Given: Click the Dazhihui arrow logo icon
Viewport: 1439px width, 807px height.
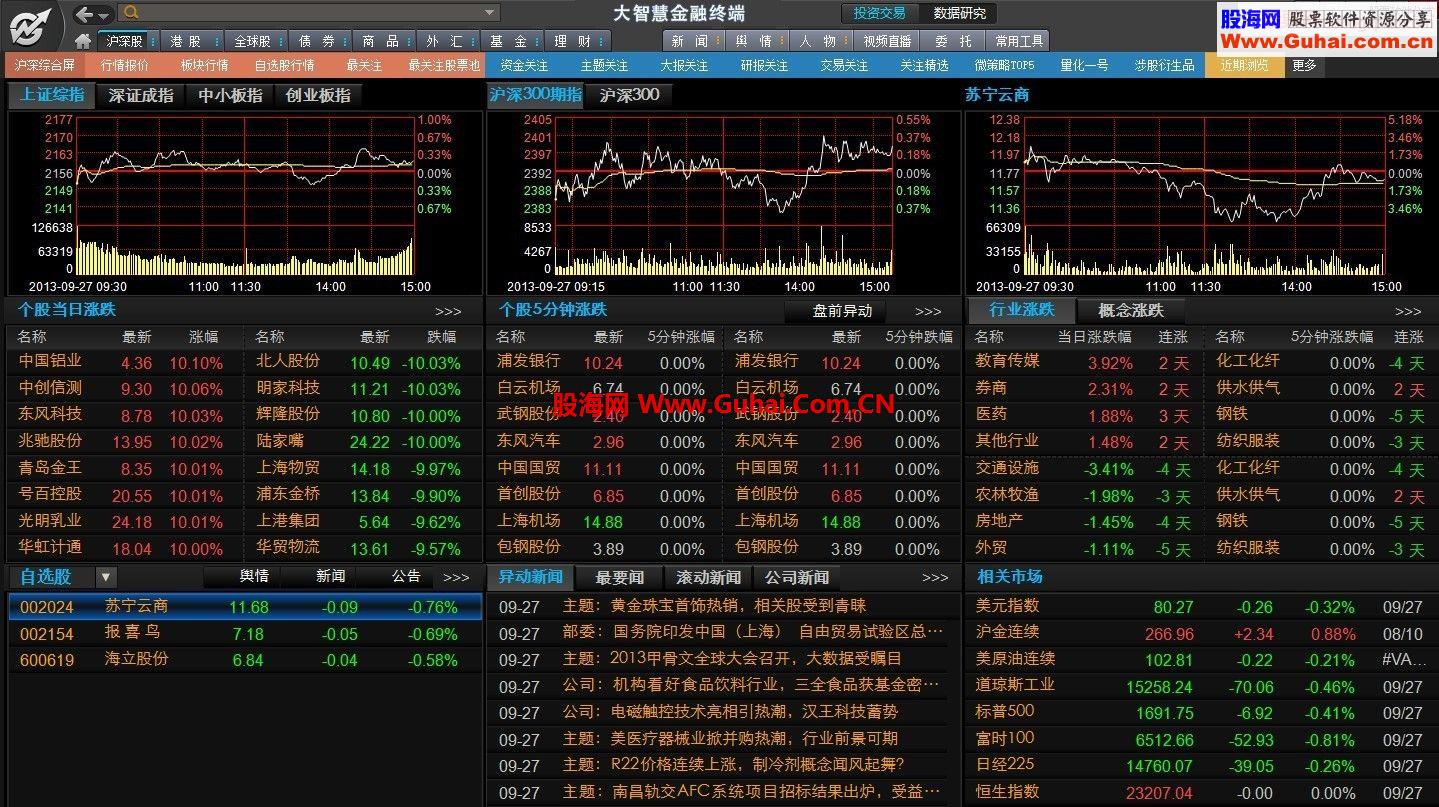Looking at the screenshot, I should 30,25.
